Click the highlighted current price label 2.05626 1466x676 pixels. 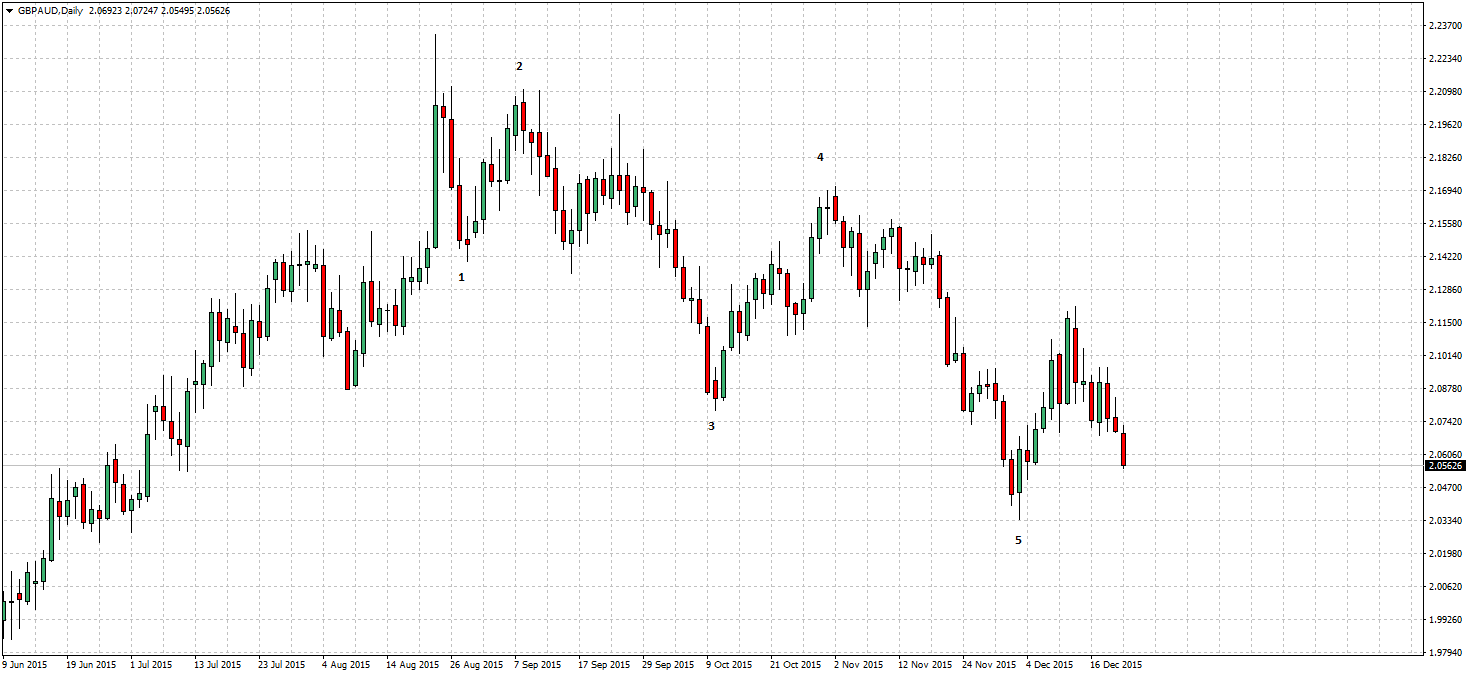(1445, 465)
